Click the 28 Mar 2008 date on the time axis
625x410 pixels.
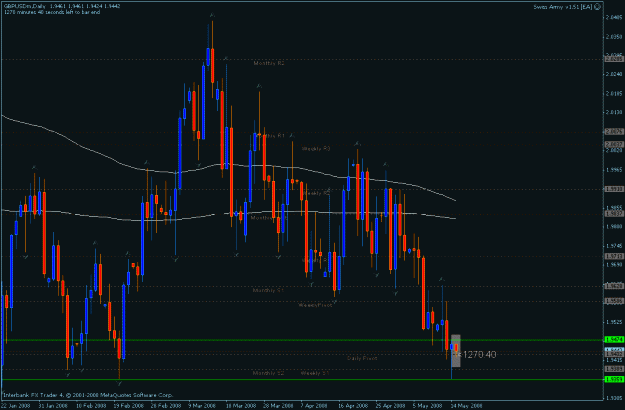[278, 406]
